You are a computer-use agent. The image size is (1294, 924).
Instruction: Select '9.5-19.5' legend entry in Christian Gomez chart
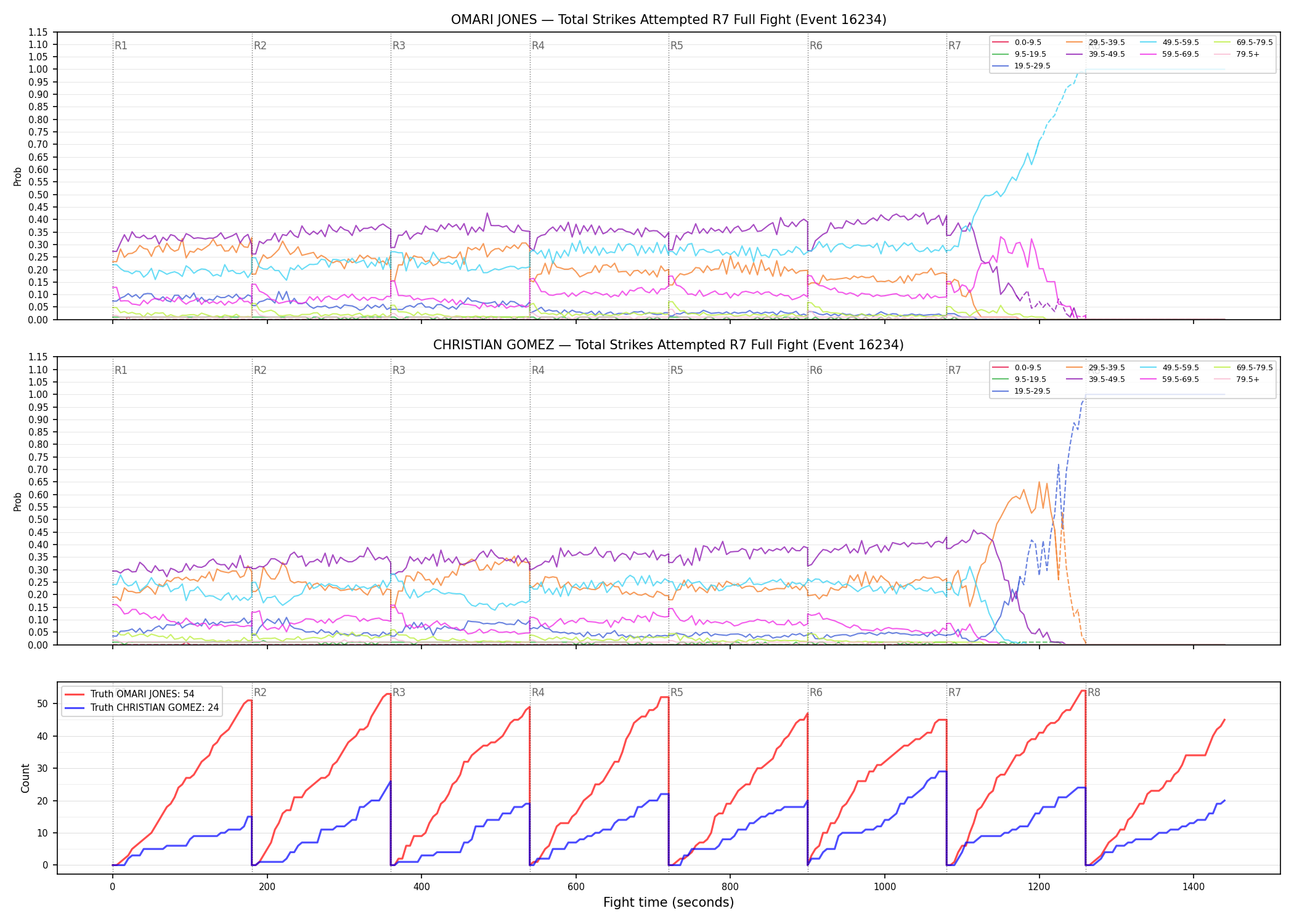(x=1019, y=379)
